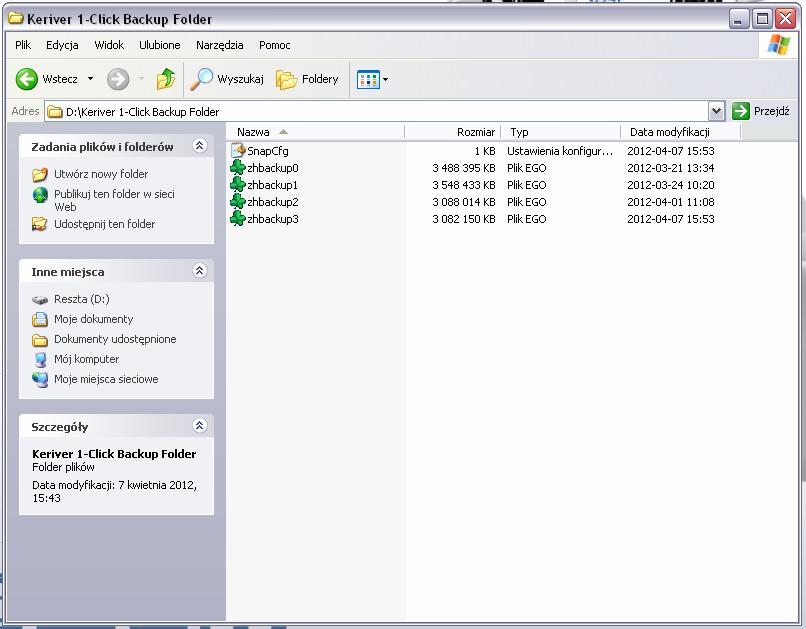Click Udostępnij ten folder link
806x629 pixels.
click(104, 224)
